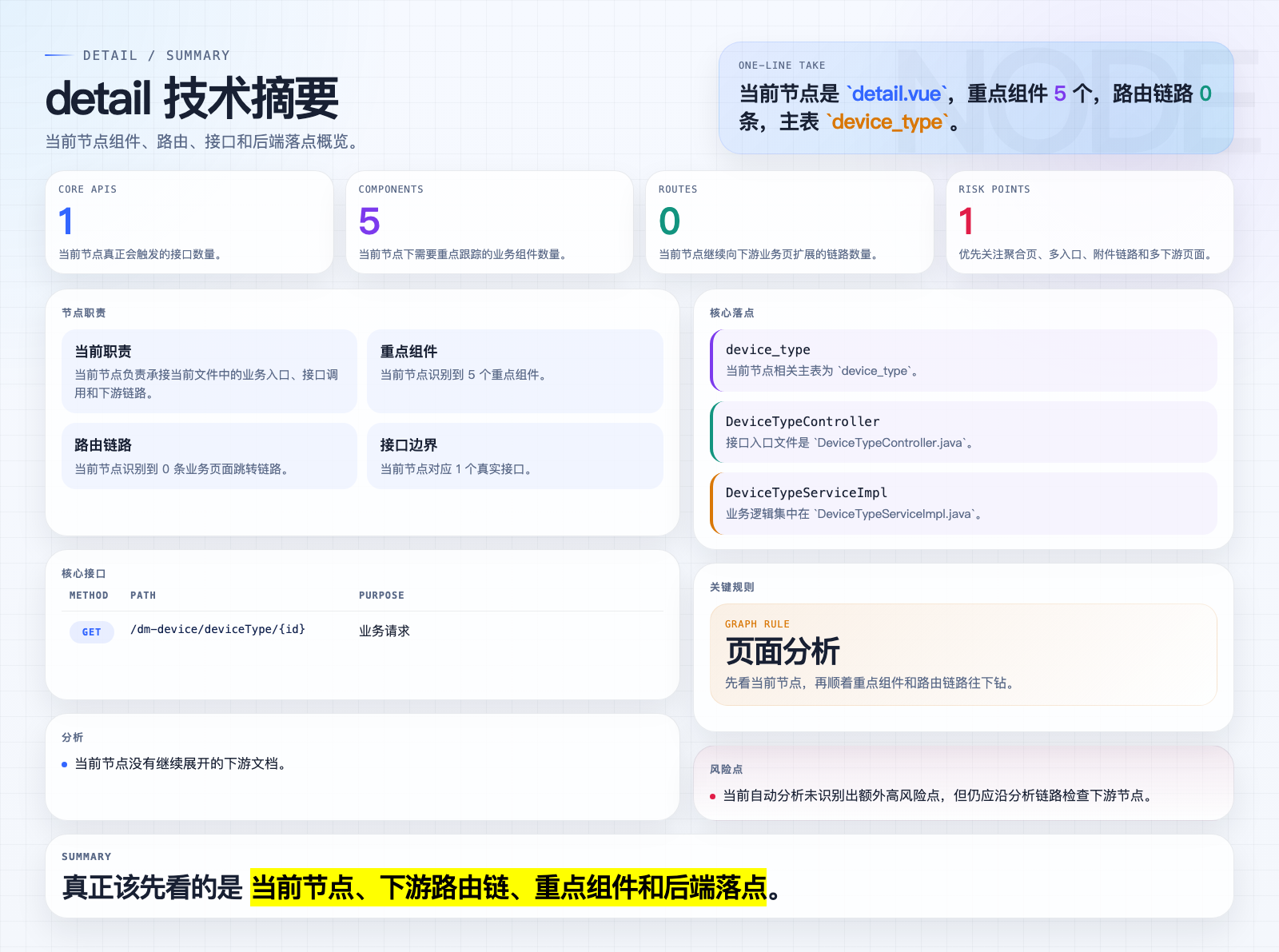Click the `detail.vue` code reference
This screenshot has width=1279, height=952.
point(897,94)
